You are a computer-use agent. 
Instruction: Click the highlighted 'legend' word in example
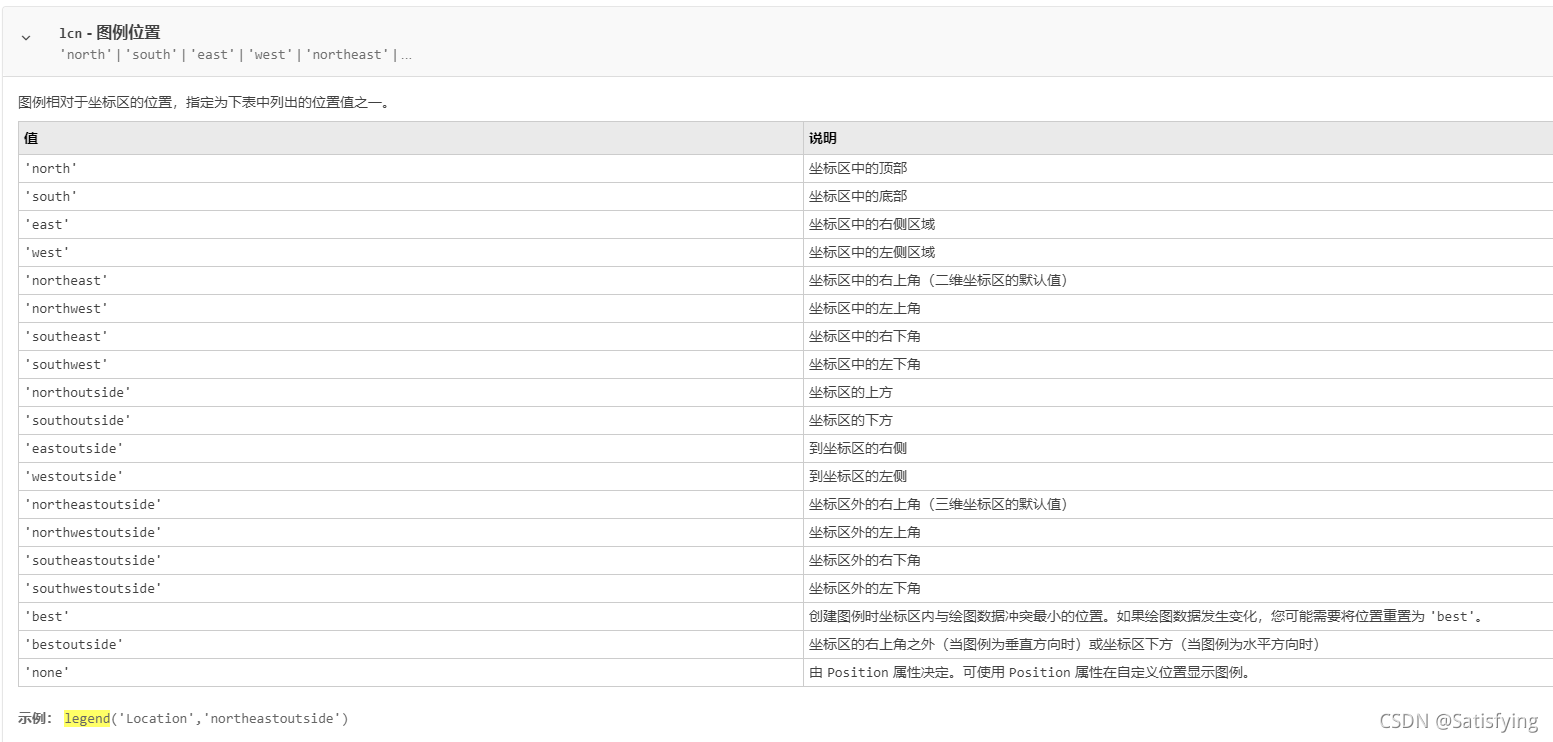87,718
